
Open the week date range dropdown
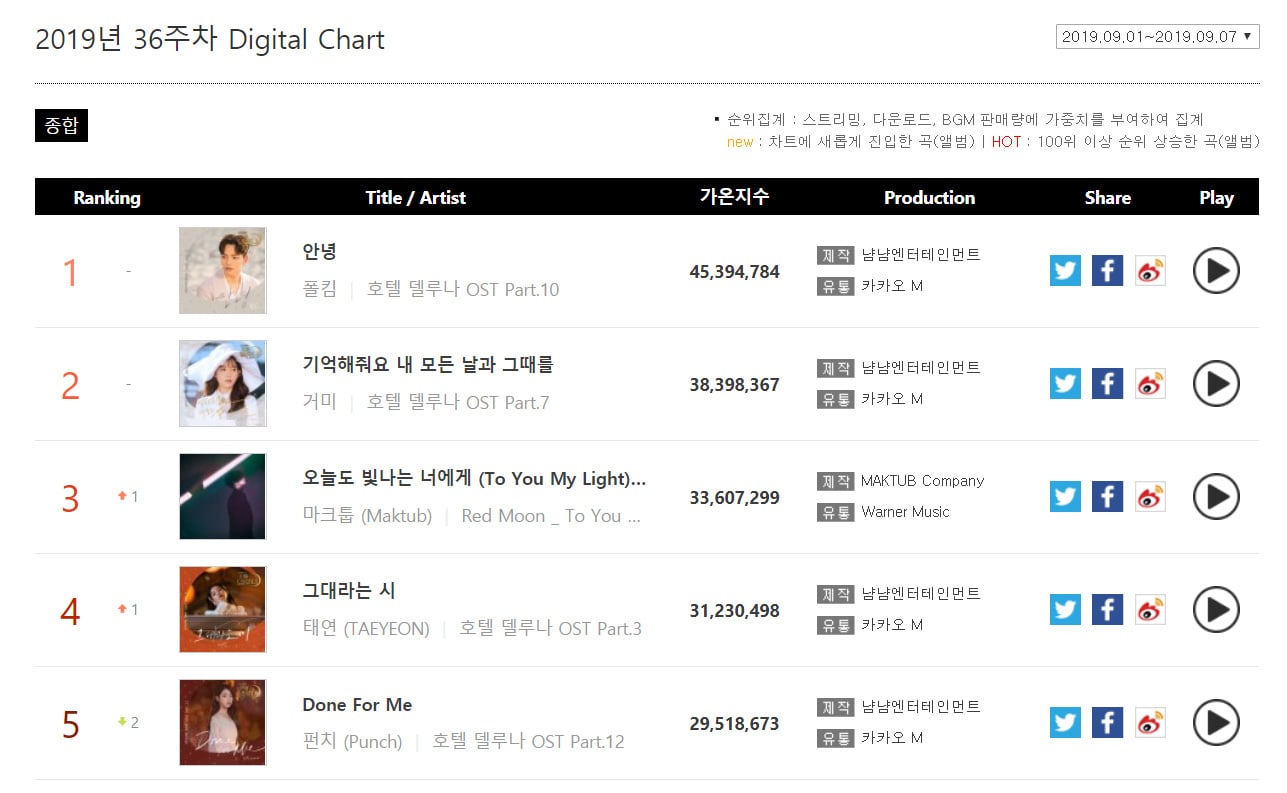pos(1157,37)
